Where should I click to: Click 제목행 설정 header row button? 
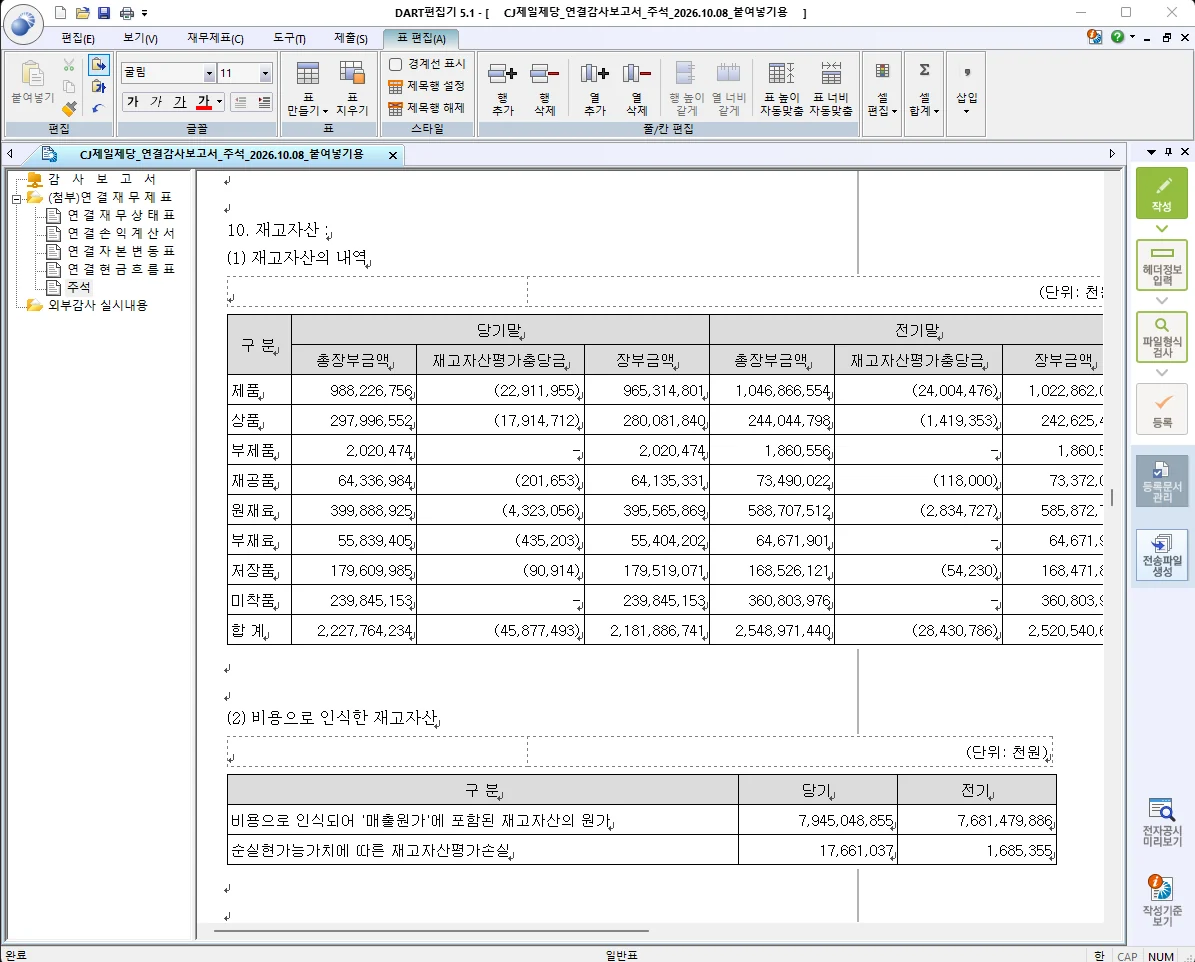tap(427, 86)
